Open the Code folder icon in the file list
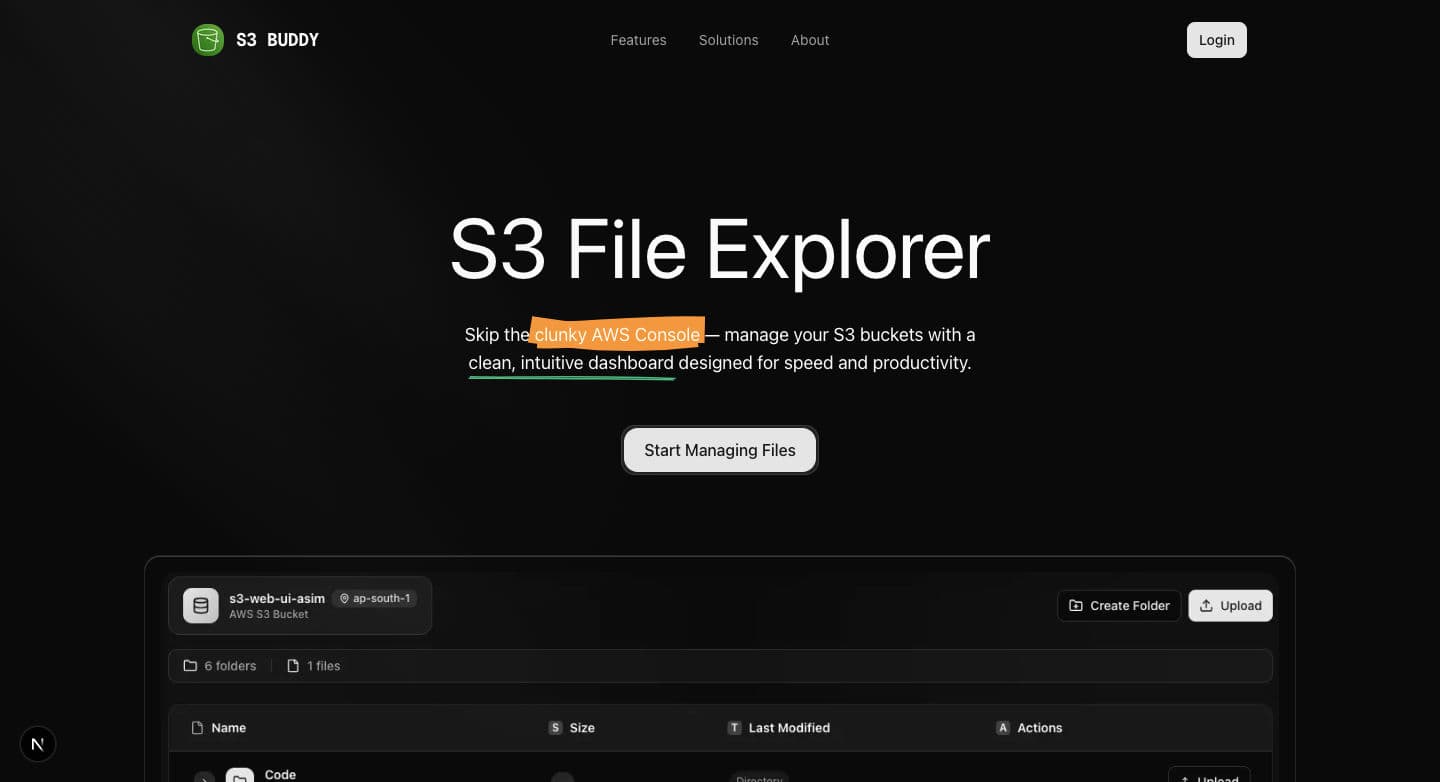The width and height of the screenshot is (1440, 782). pyautogui.click(x=239, y=775)
